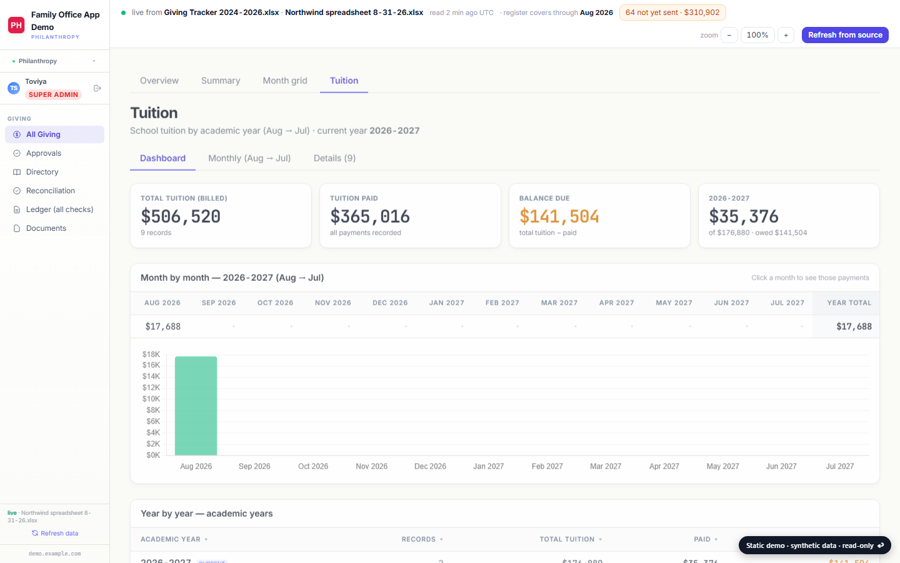Decrease zoom with the minus button
The height and width of the screenshot is (563, 900).
pyautogui.click(x=729, y=35)
